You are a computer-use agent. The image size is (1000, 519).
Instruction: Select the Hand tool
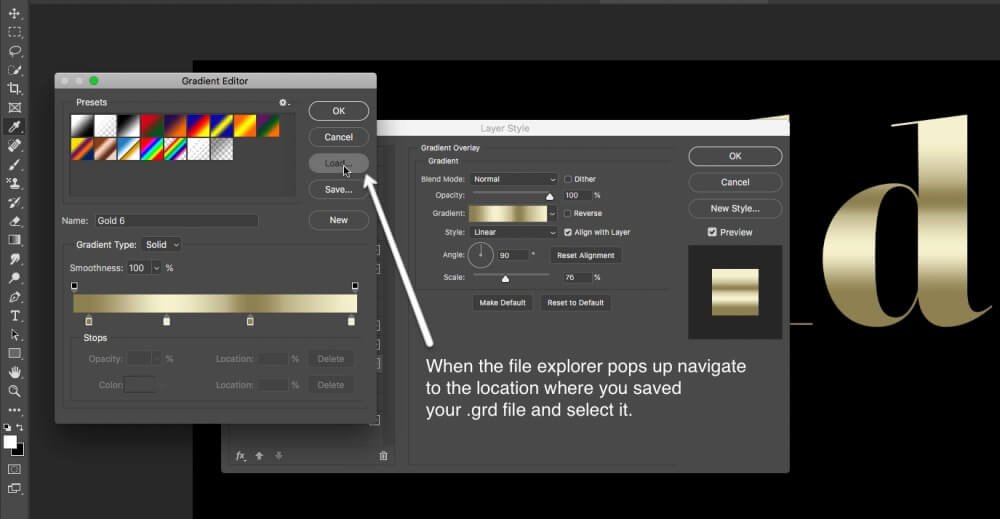pos(15,372)
